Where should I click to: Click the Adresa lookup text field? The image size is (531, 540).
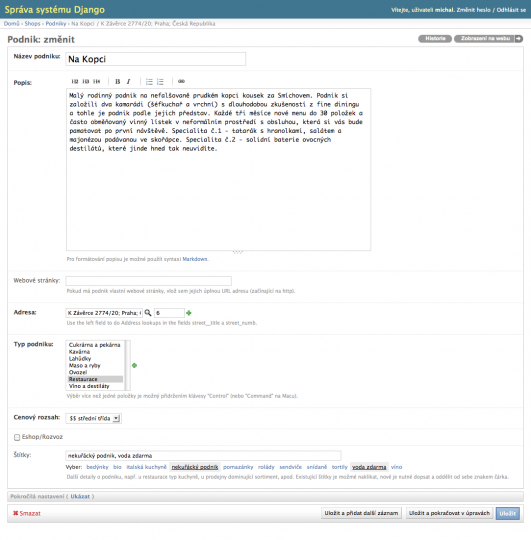104,313
